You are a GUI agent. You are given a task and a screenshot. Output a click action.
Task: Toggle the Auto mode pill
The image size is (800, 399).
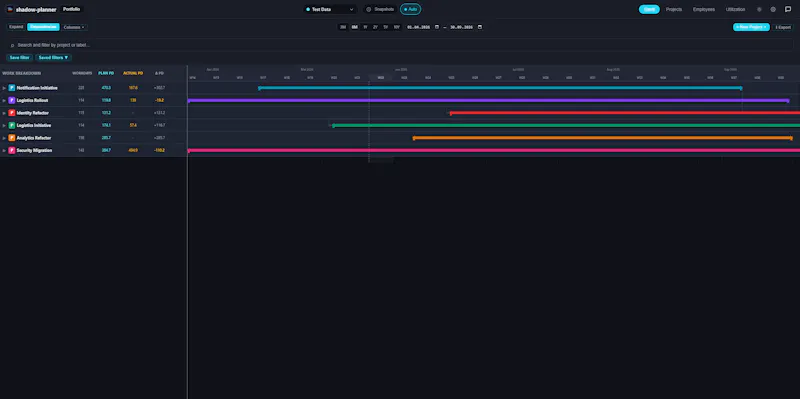(x=410, y=9)
